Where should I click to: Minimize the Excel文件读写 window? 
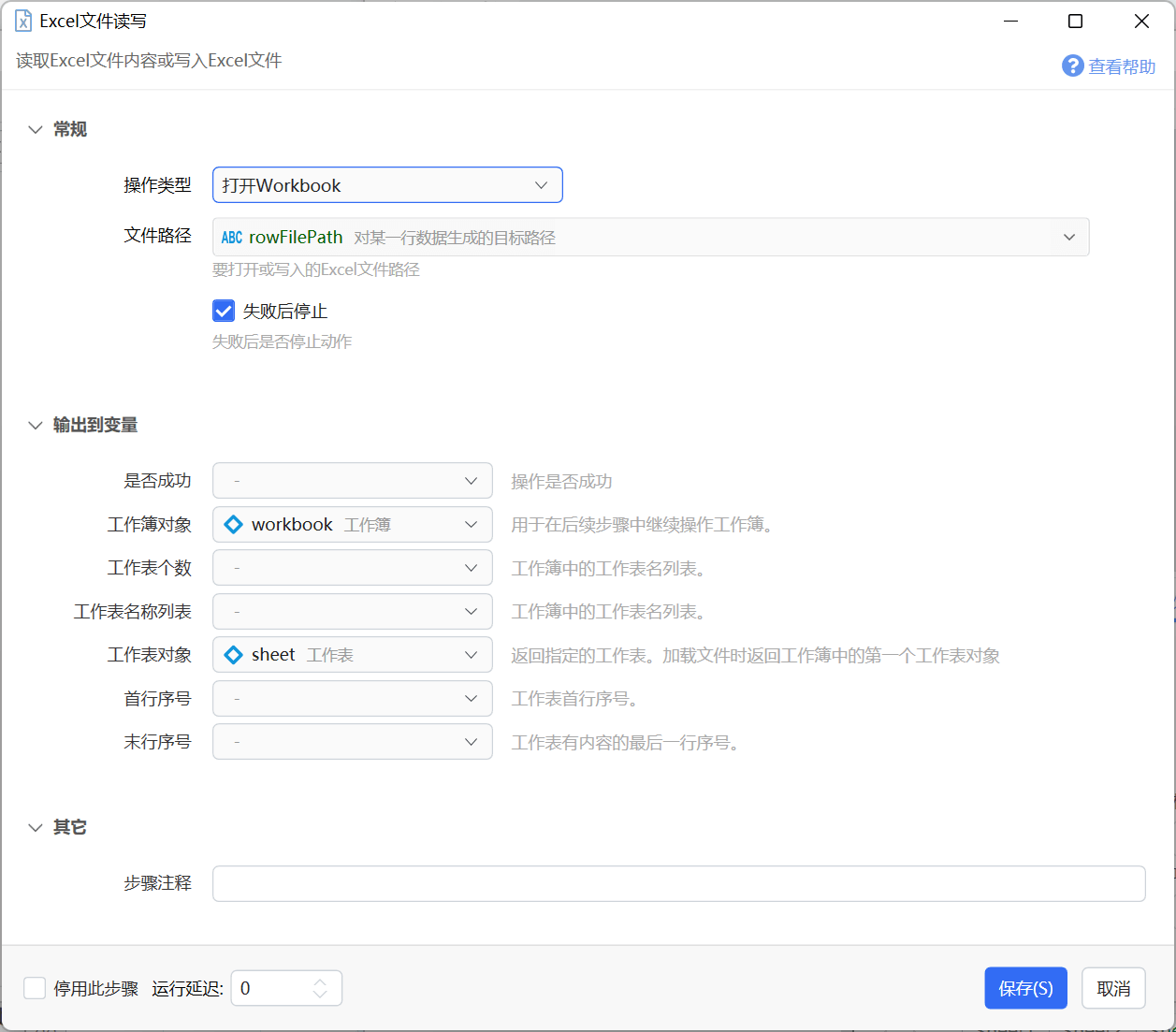pyautogui.click(x=1010, y=21)
